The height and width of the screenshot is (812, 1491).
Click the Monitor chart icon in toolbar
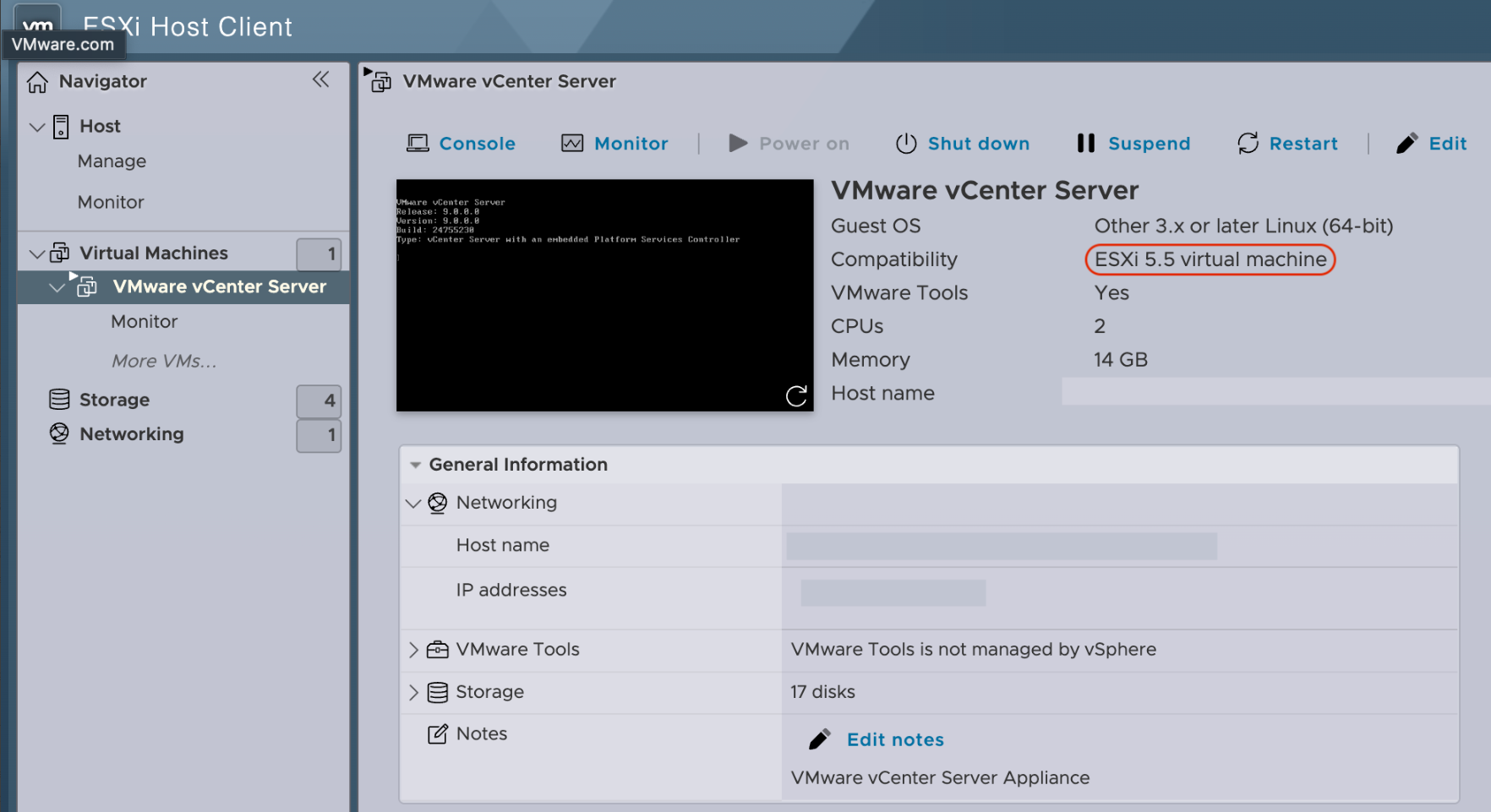tap(572, 144)
